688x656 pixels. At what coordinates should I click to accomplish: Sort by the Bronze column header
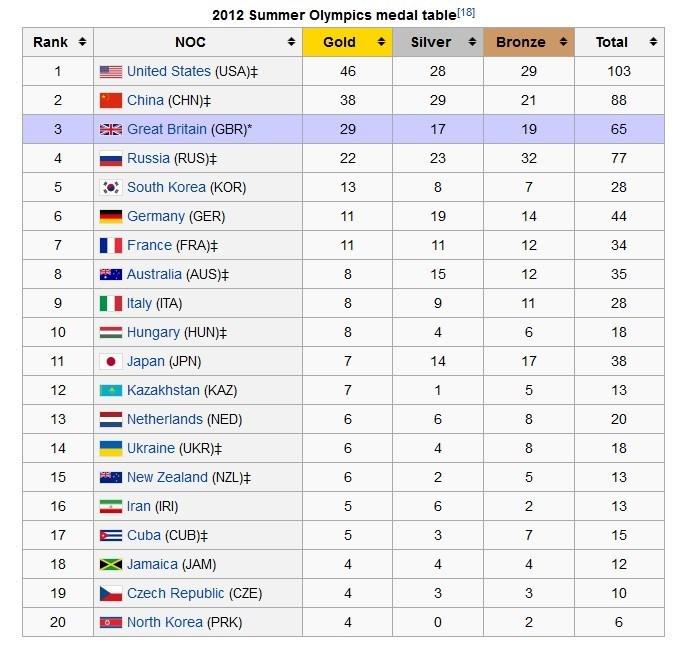click(x=521, y=42)
